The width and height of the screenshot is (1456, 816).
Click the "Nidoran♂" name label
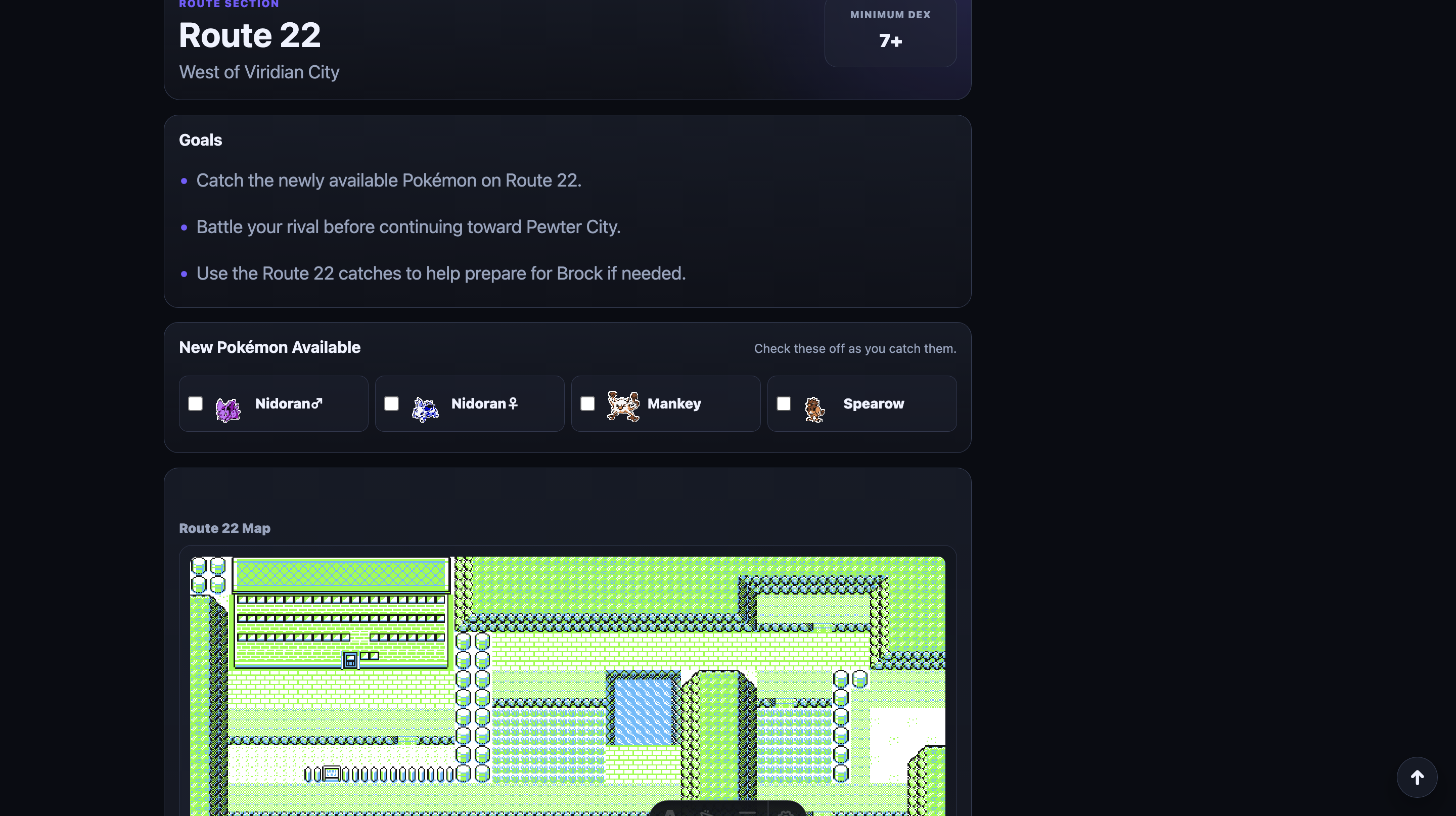tap(289, 403)
